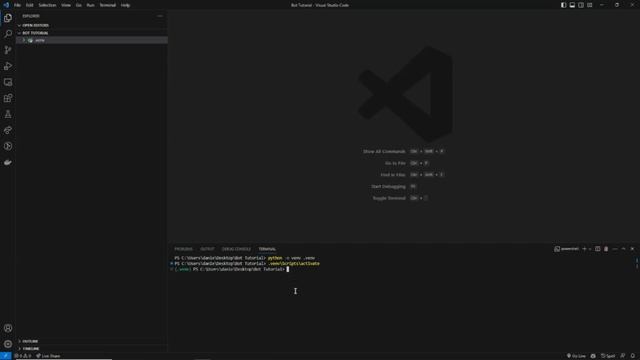640x360 pixels.
Task: Split the terminal
Action: pos(598,249)
